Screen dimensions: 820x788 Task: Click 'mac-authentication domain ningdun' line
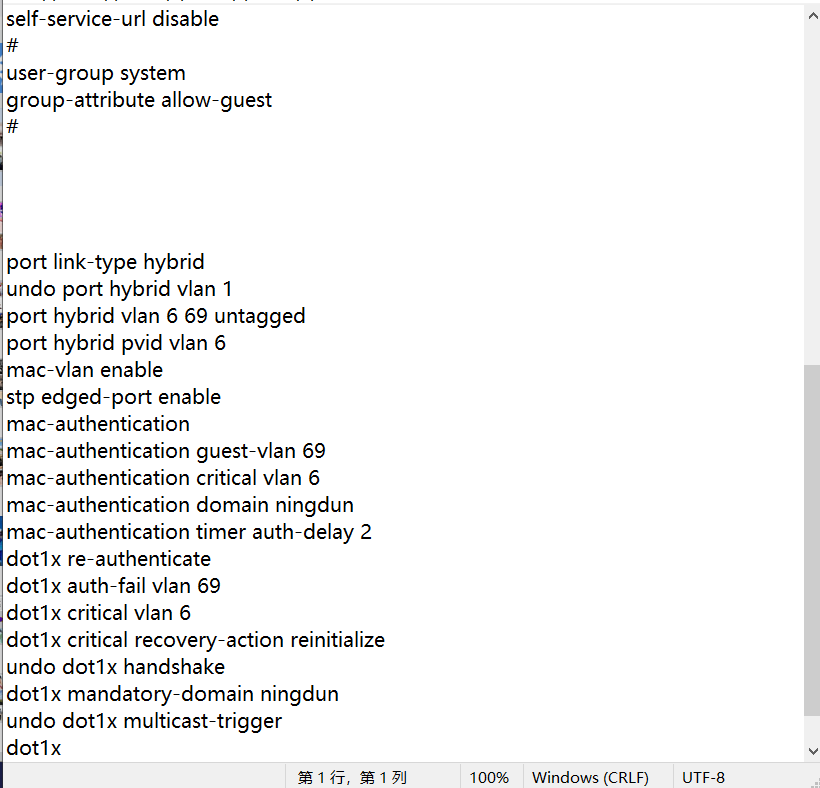(x=180, y=505)
